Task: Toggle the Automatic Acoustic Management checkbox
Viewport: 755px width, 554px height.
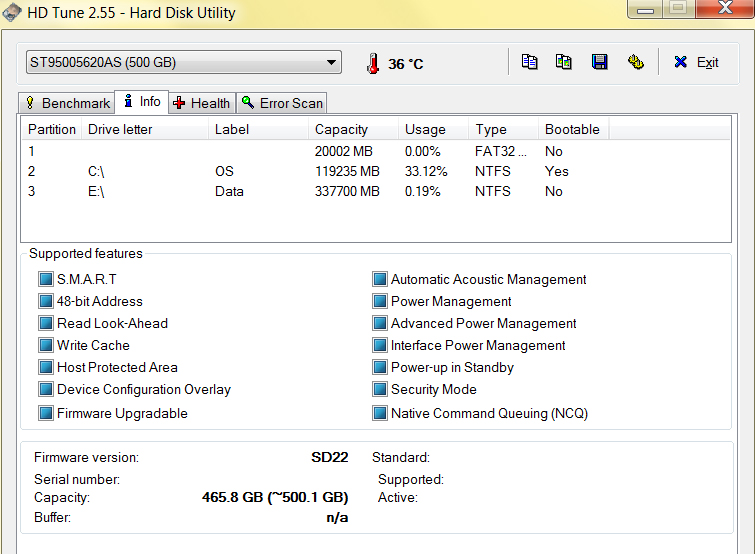Action: point(380,279)
